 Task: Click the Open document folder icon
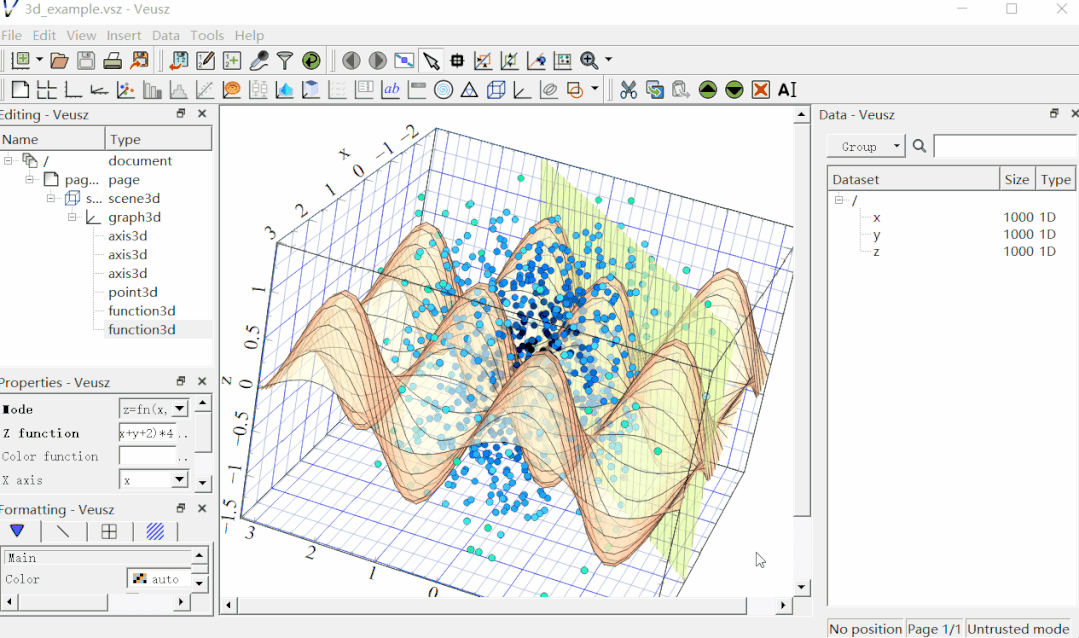coord(59,61)
